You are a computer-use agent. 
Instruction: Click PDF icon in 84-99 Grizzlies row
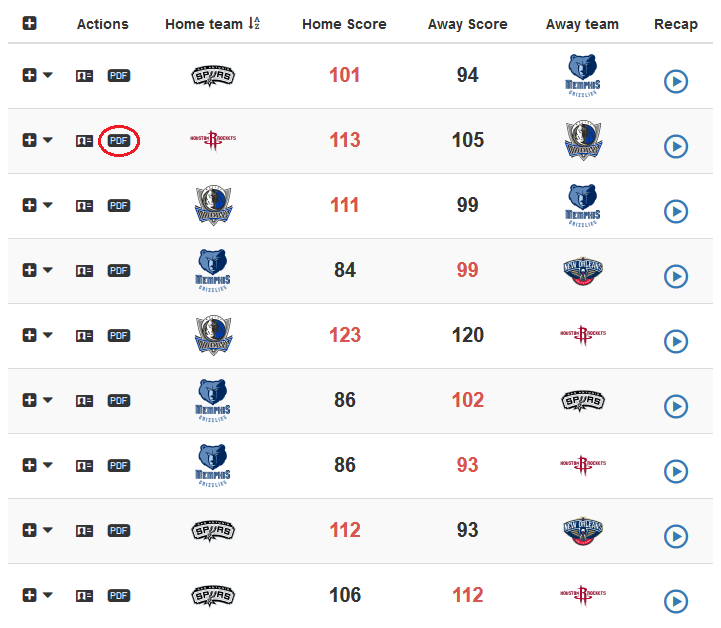coord(119,270)
